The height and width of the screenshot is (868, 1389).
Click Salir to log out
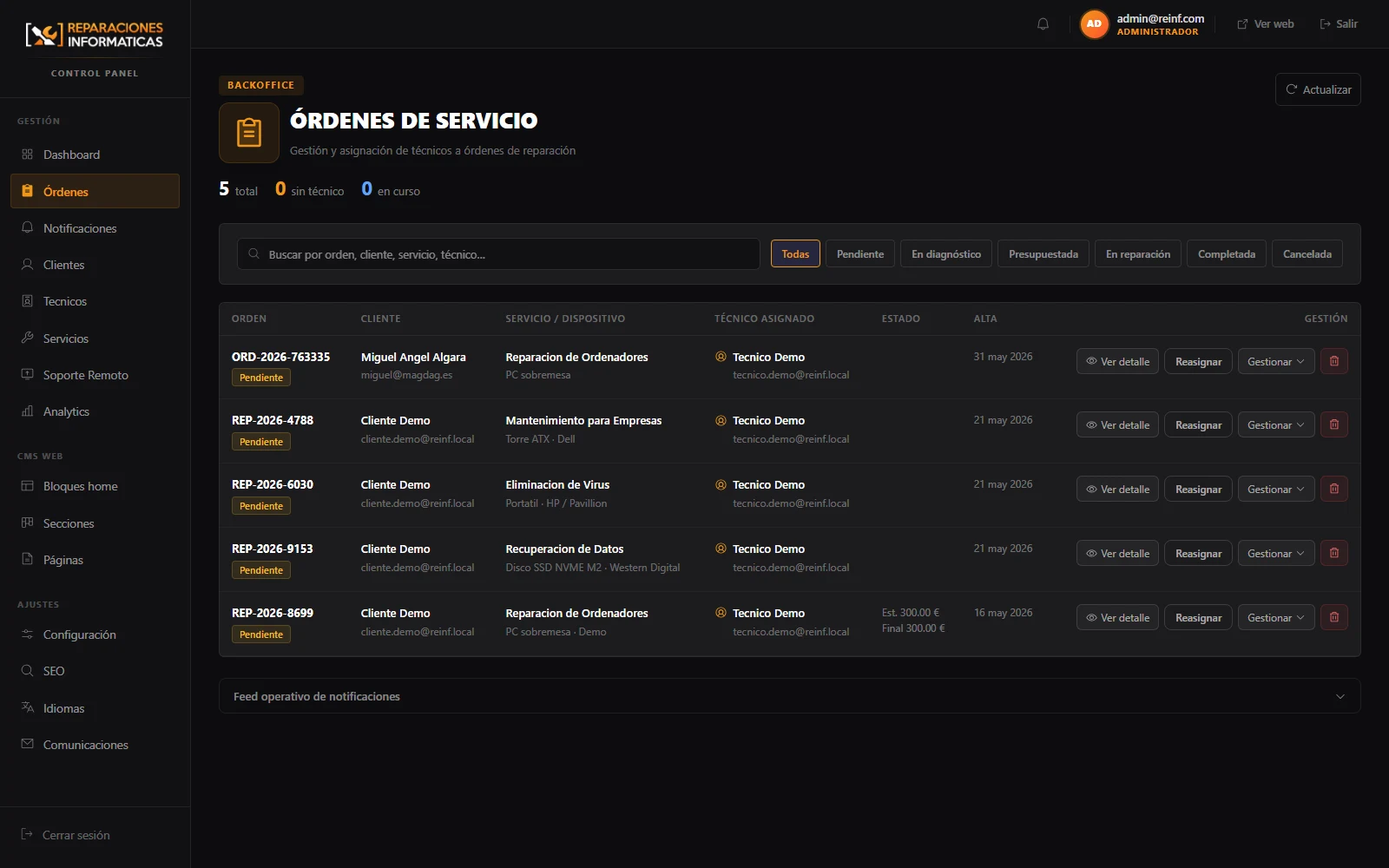[x=1339, y=24]
